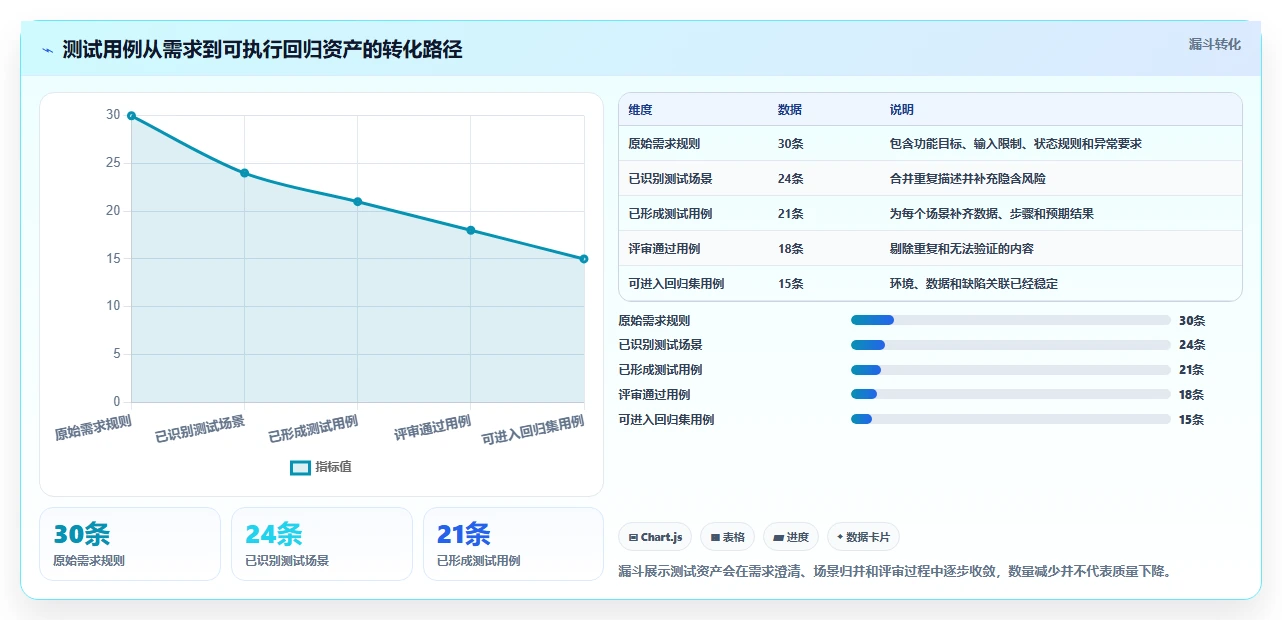
Task: Click the lightning icon beside the title
Action: tap(47, 50)
